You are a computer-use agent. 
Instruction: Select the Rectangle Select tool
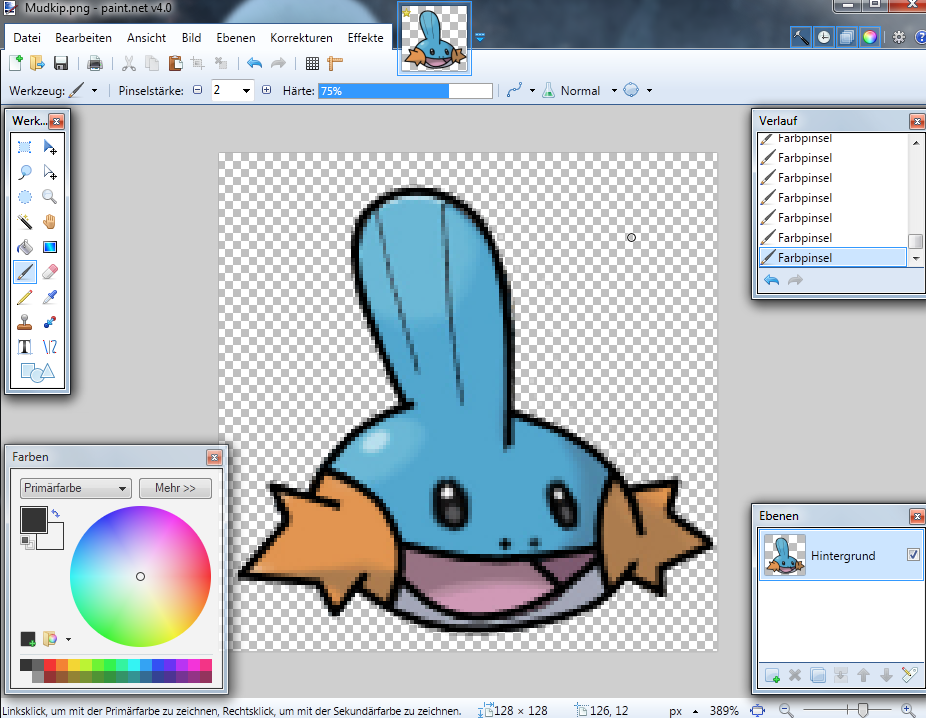pos(24,147)
